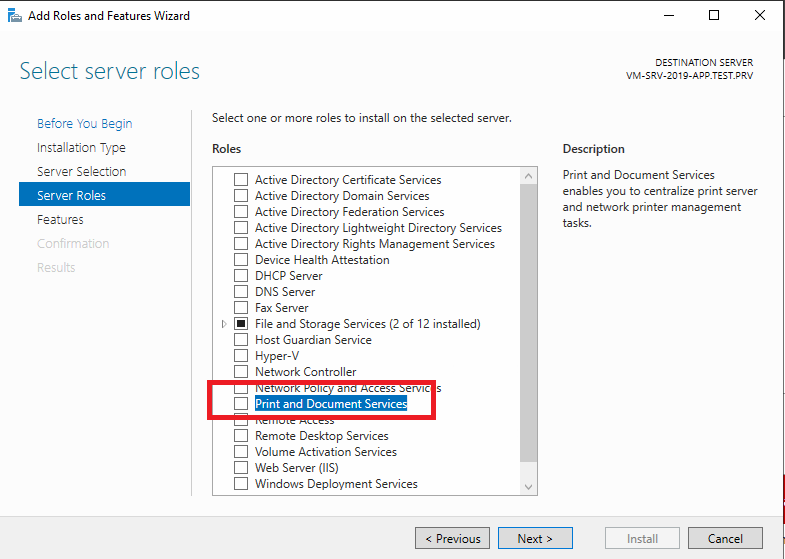Image resolution: width=785 pixels, height=559 pixels.
Task: Click the roles list scrollbar thumb
Action: (529, 323)
